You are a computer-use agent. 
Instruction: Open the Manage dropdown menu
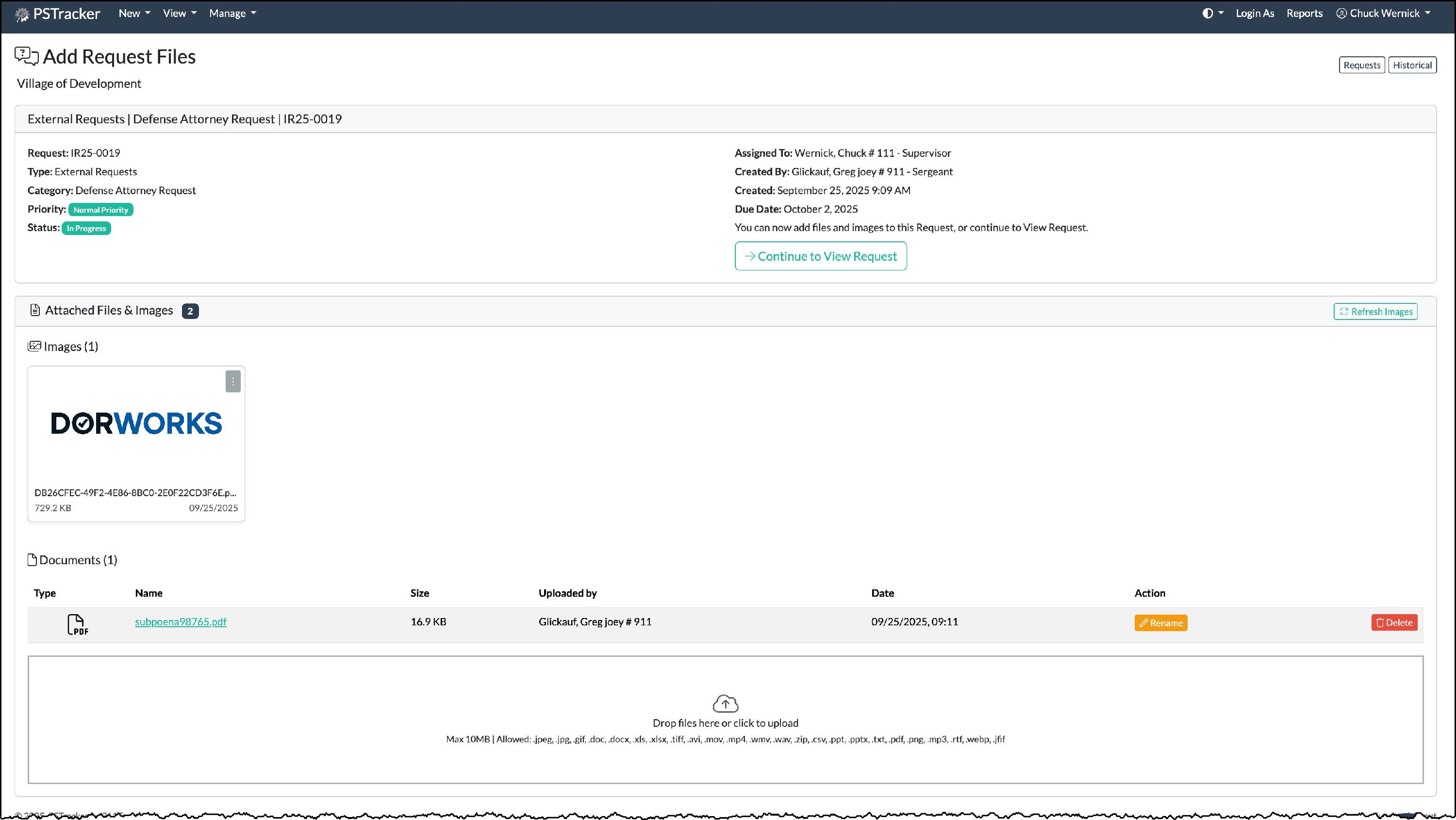click(232, 13)
